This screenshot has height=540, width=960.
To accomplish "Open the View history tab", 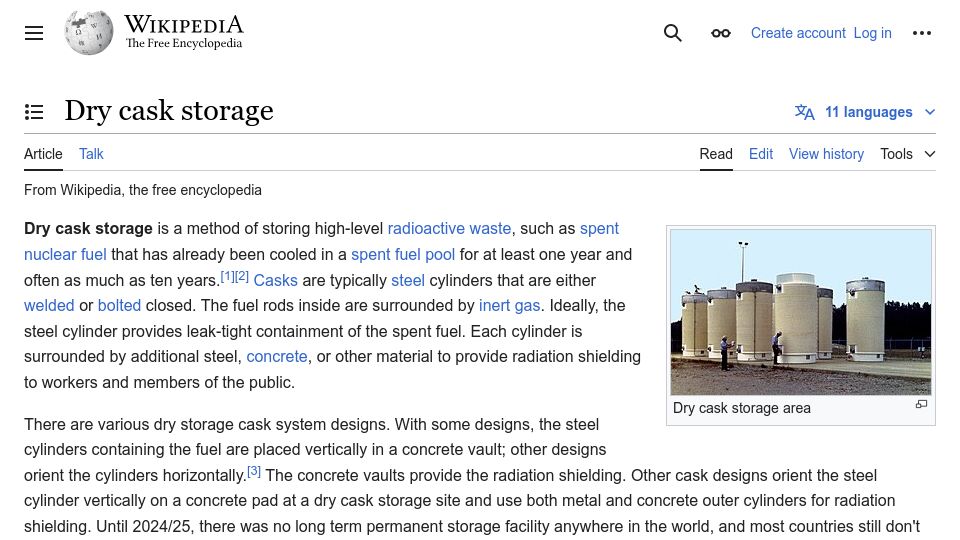I will point(826,154).
